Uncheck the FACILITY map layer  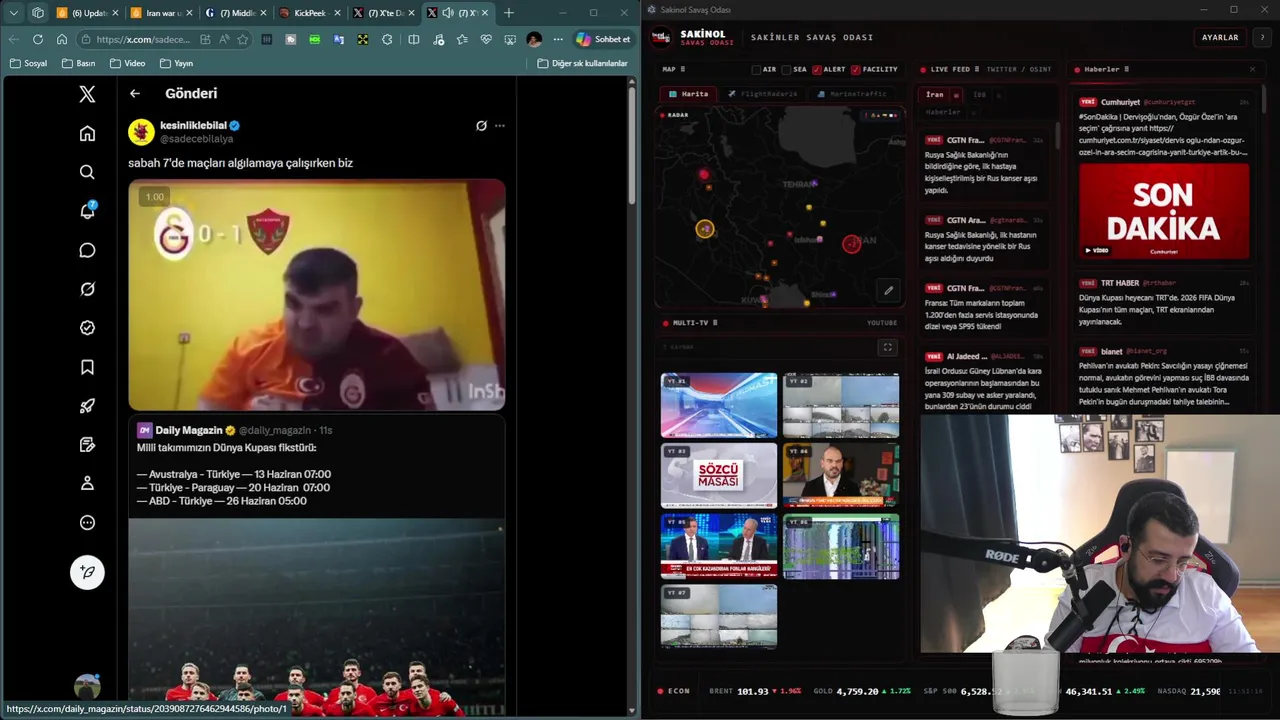[x=856, y=69]
